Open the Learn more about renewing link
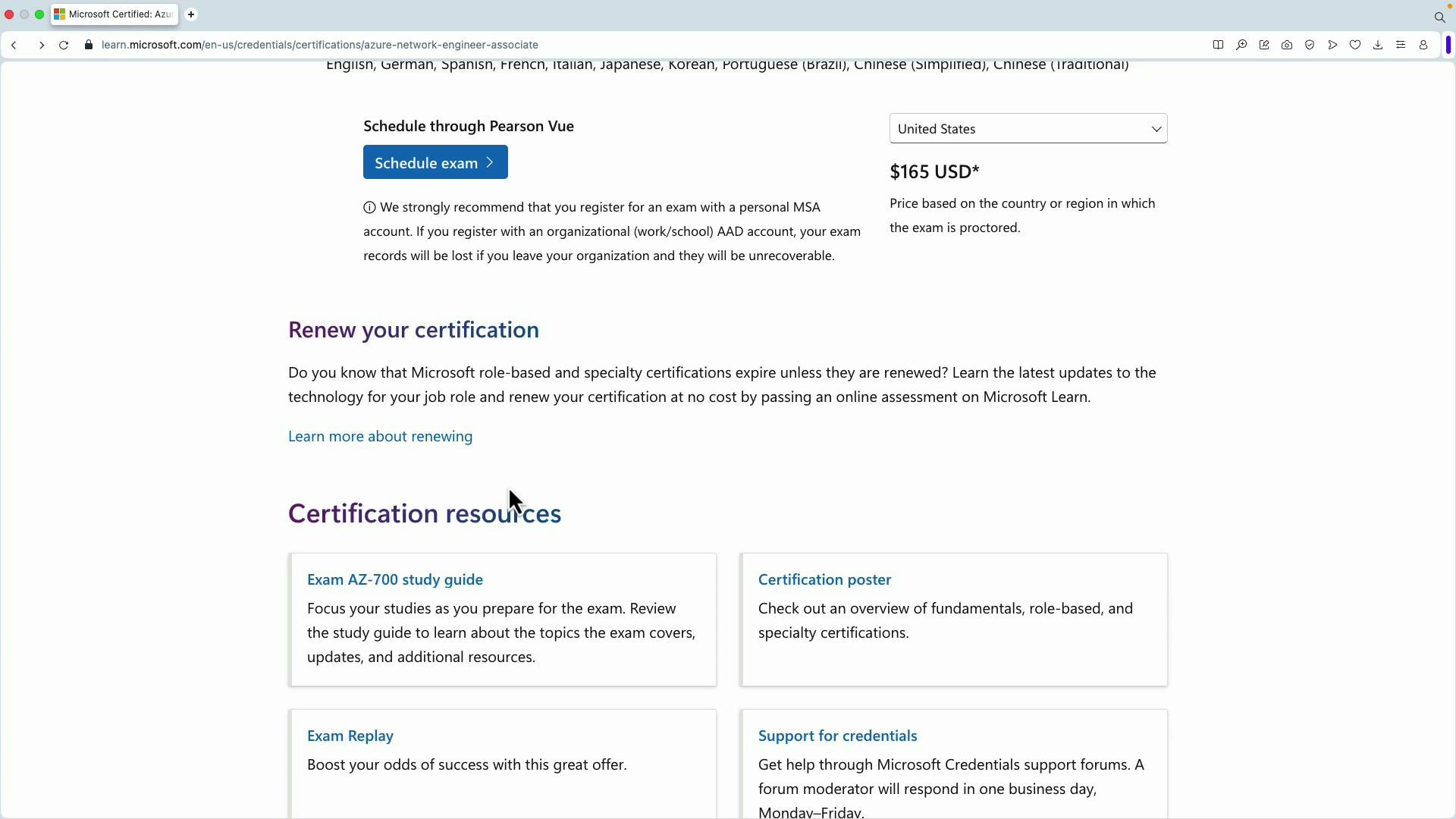The image size is (1456, 819). (380, 436)
